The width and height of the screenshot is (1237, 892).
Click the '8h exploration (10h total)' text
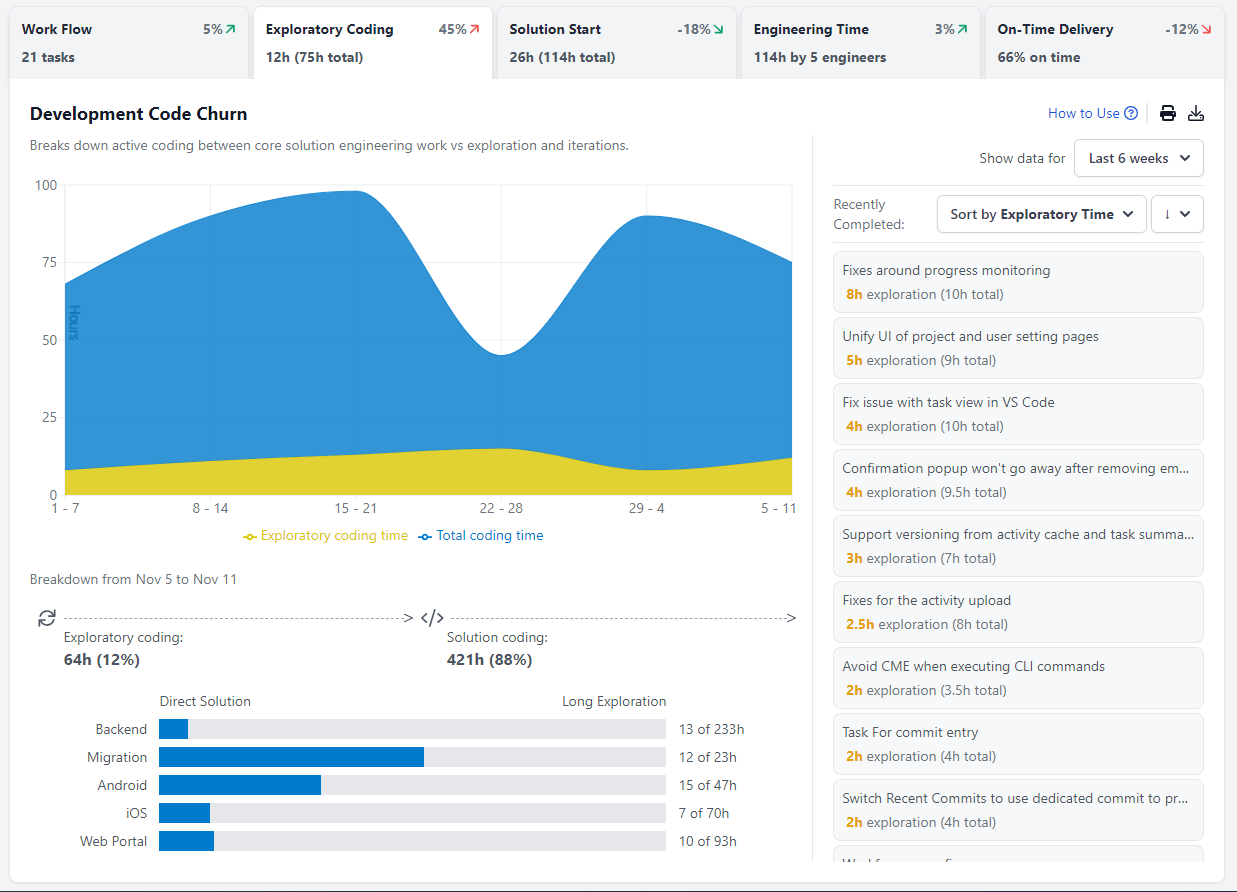coord(924,294)
